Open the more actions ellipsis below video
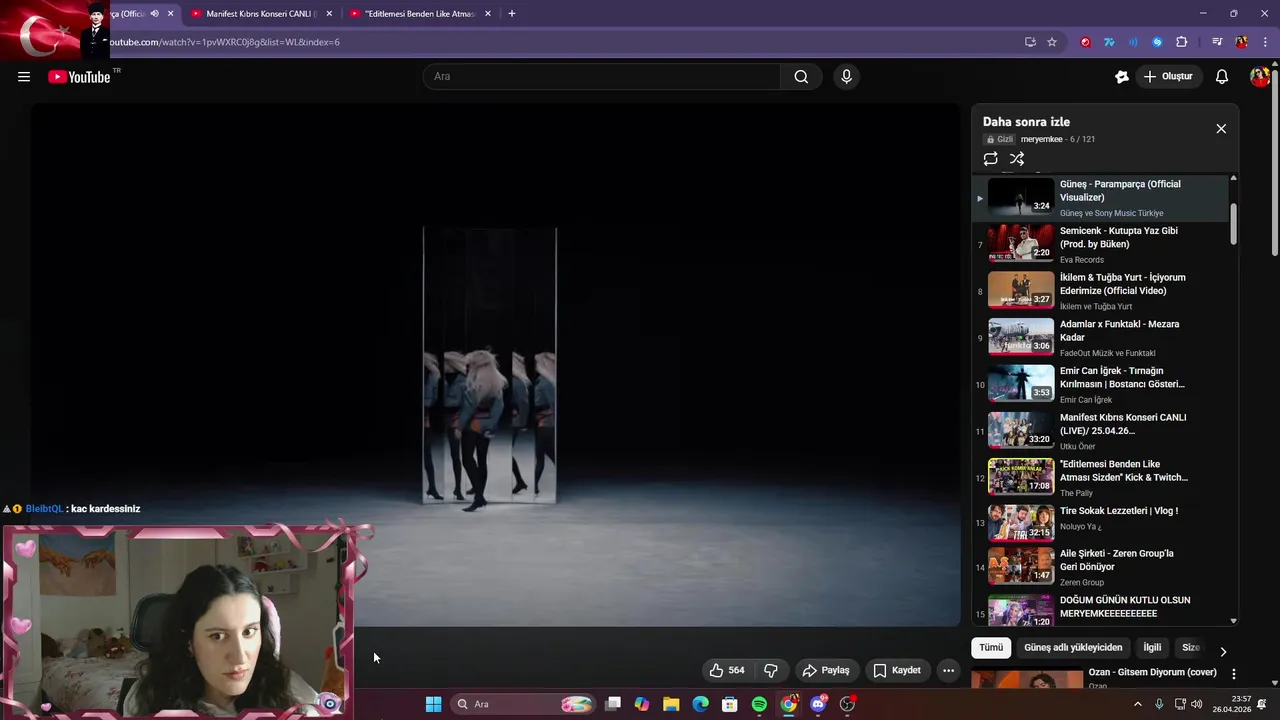 click(x=948, y=670)
